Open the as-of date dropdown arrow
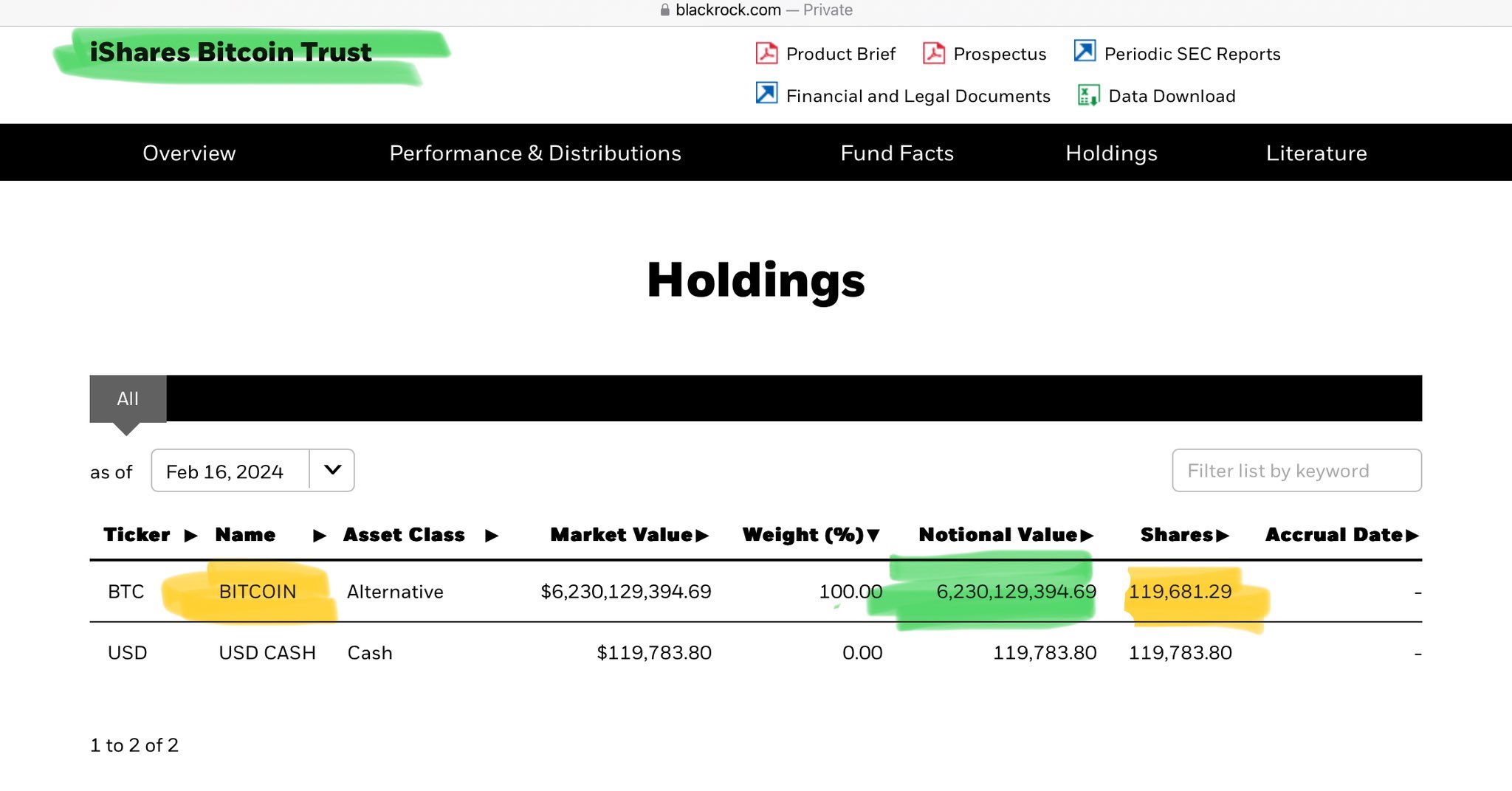The width and height of the screenshot is (1512, 791). pos(332,470)
